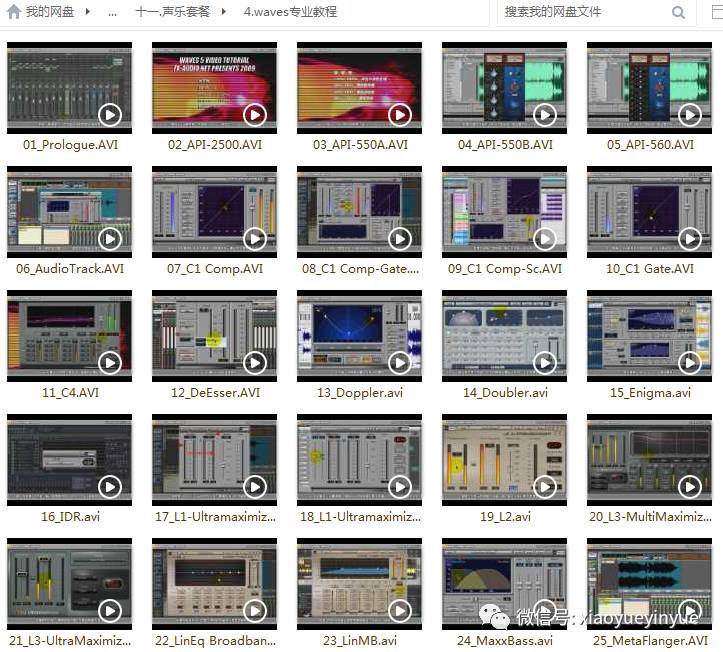723x652 pixels.
Task: Select the 15_Enigma.avi file name
Action: pyautogui.click(x=650, y=393)
